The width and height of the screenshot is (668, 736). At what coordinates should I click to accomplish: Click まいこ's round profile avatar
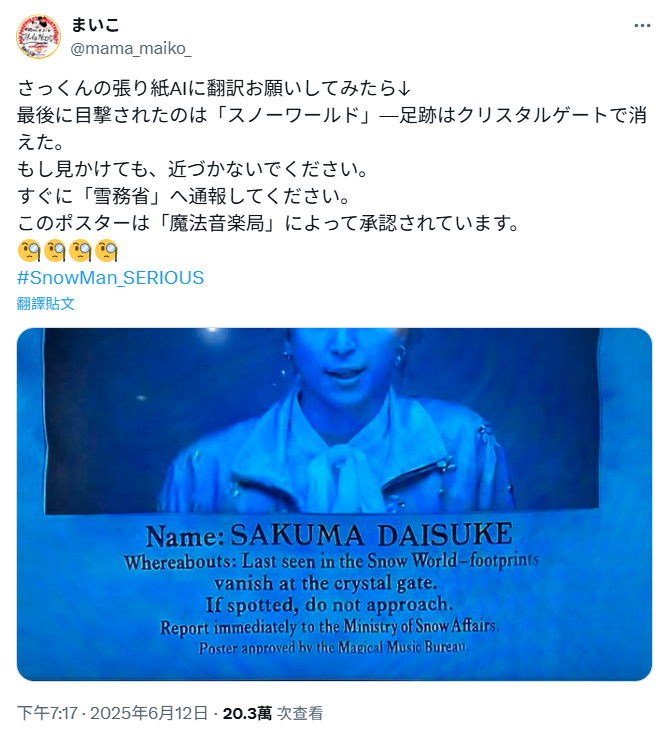38,37
